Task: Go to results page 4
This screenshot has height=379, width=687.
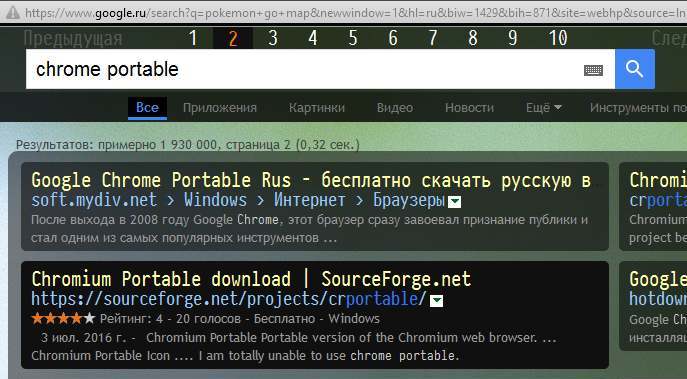Action: pos(312,38)
